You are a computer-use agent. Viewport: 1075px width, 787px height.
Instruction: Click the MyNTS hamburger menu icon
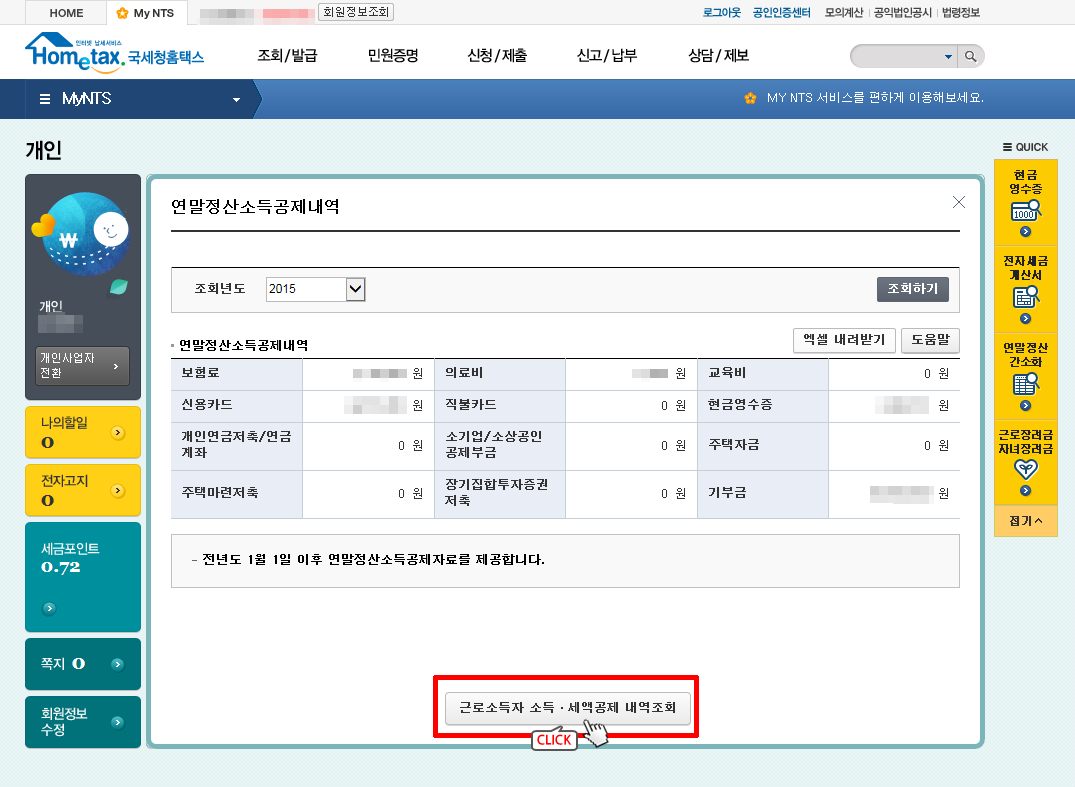click(x=44, y=99)
